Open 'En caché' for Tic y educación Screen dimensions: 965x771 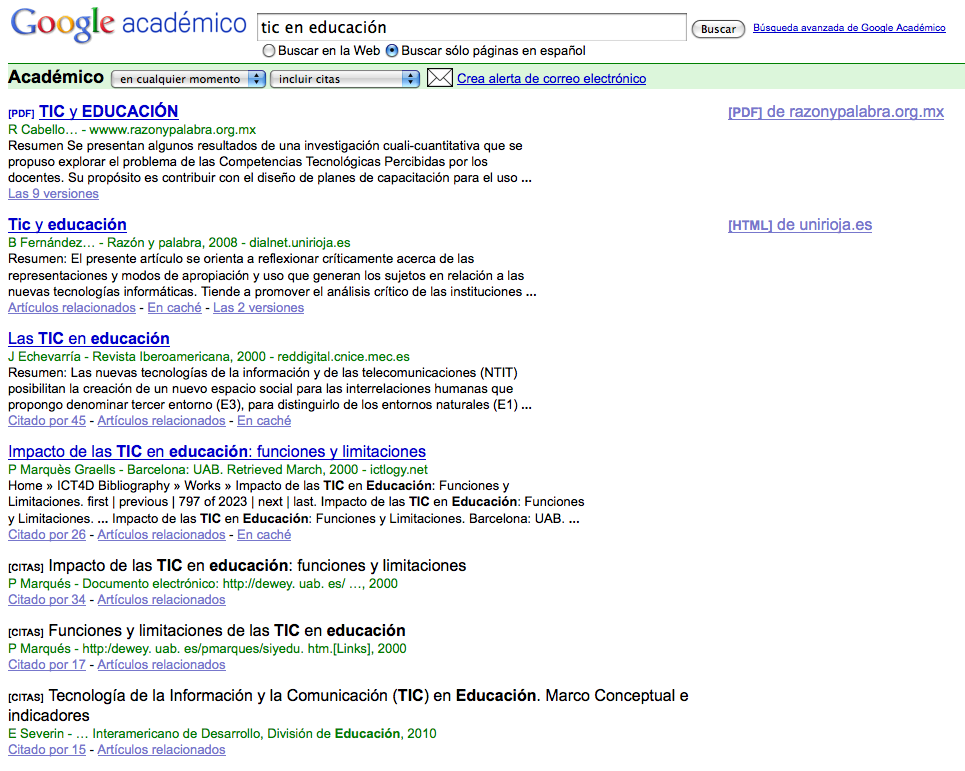[172, 307]
